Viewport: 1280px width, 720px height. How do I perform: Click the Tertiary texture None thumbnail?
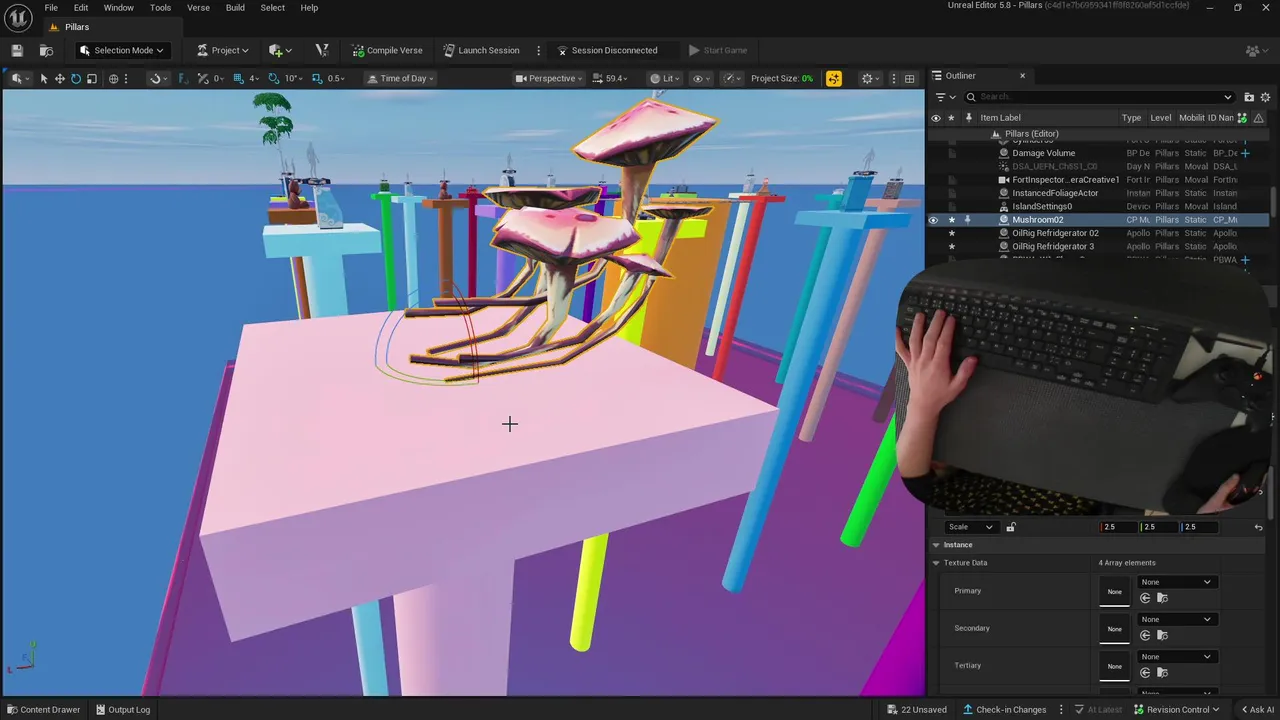(x=1114, y=666)
